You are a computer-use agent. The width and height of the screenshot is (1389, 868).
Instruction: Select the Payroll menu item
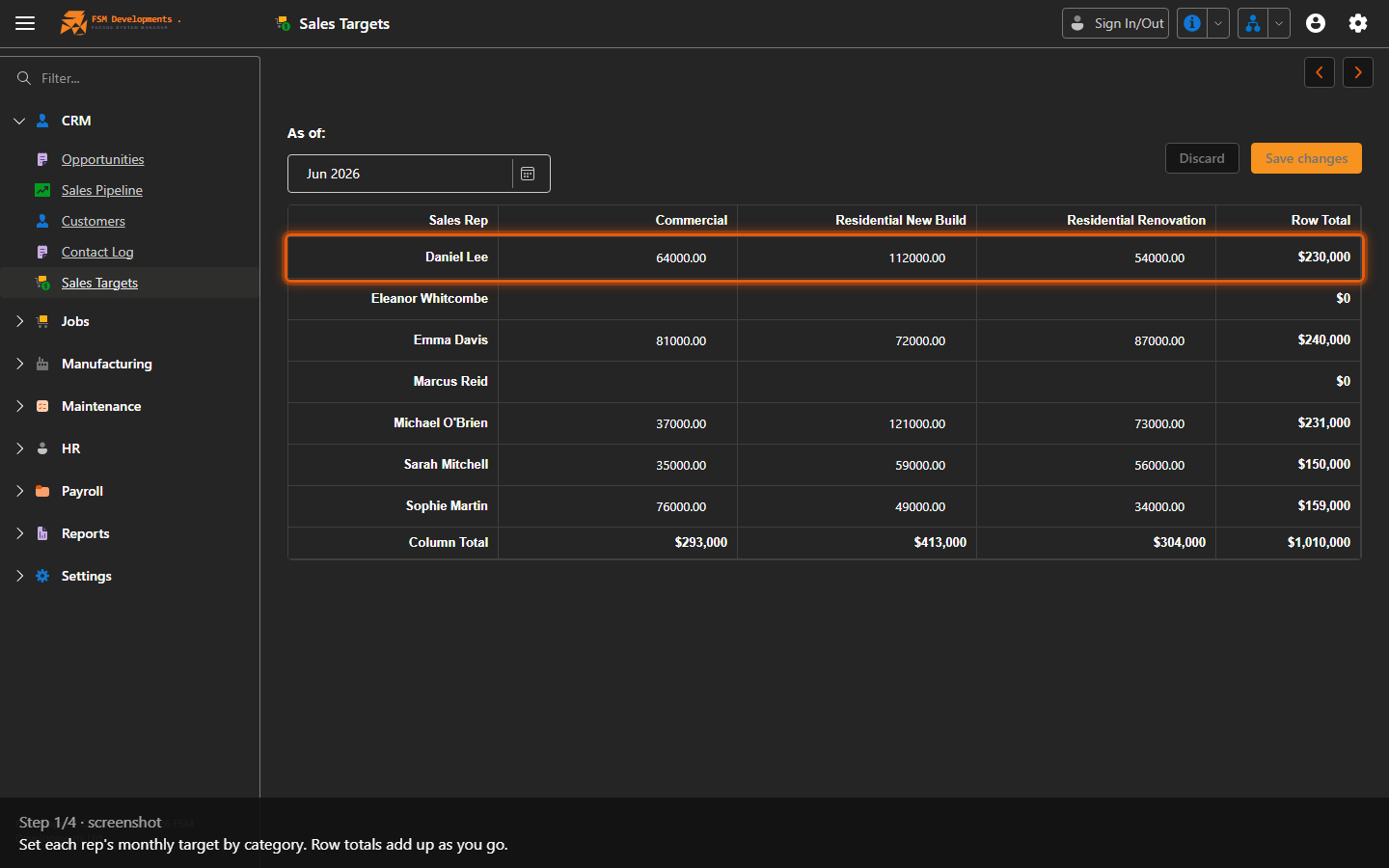(x=82, y=491)
